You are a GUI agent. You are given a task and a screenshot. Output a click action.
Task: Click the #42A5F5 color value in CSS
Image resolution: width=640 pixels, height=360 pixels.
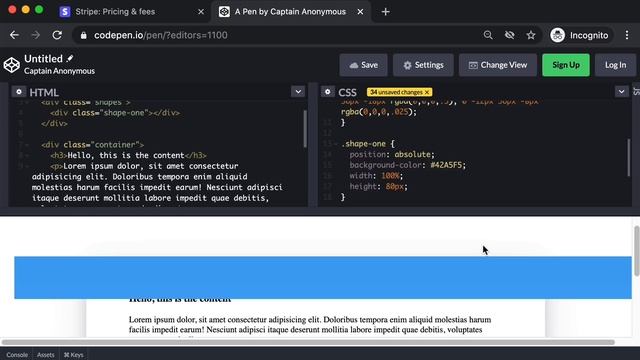point(446,165)
